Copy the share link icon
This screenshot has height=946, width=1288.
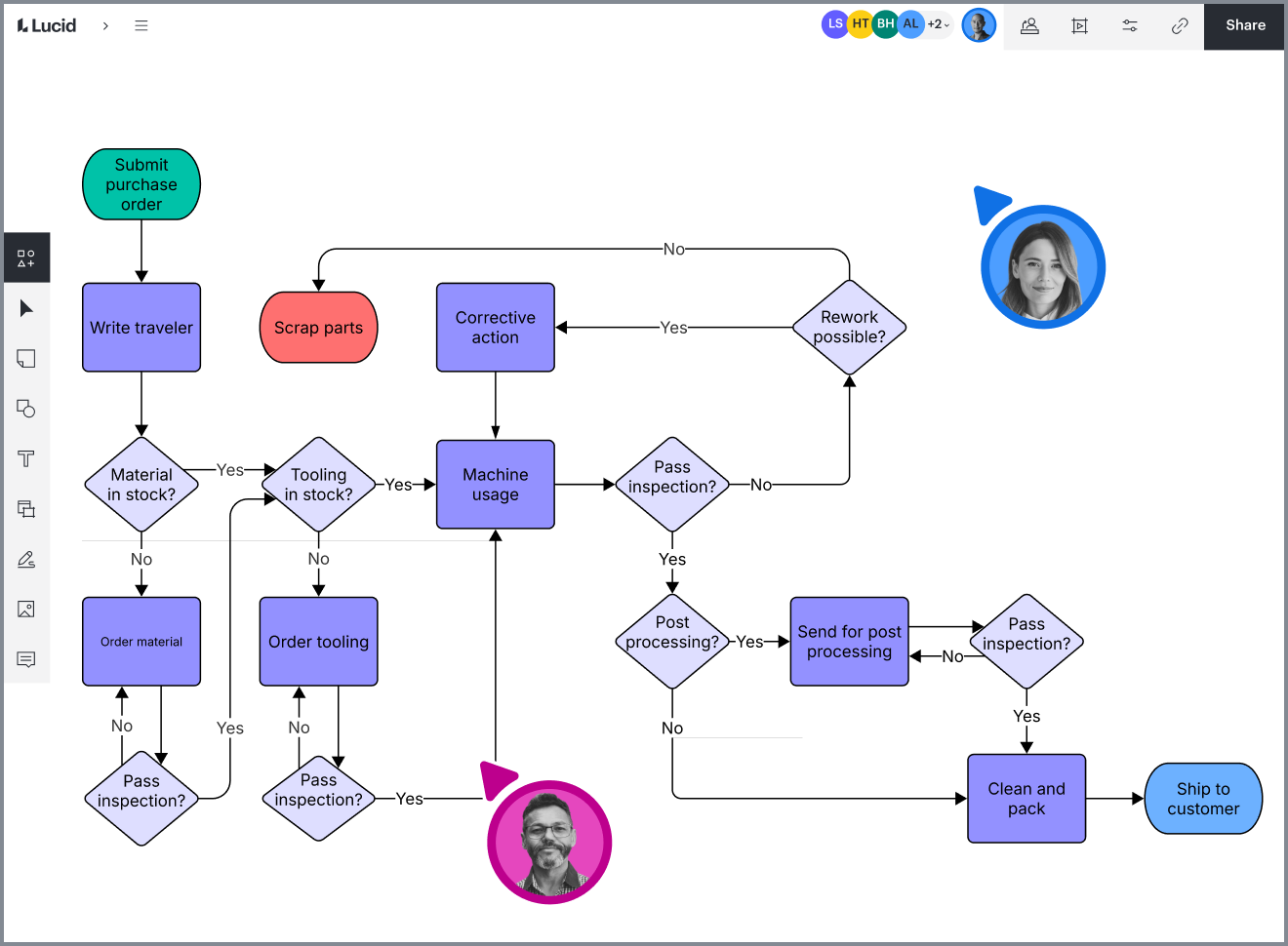[1180, 26]
